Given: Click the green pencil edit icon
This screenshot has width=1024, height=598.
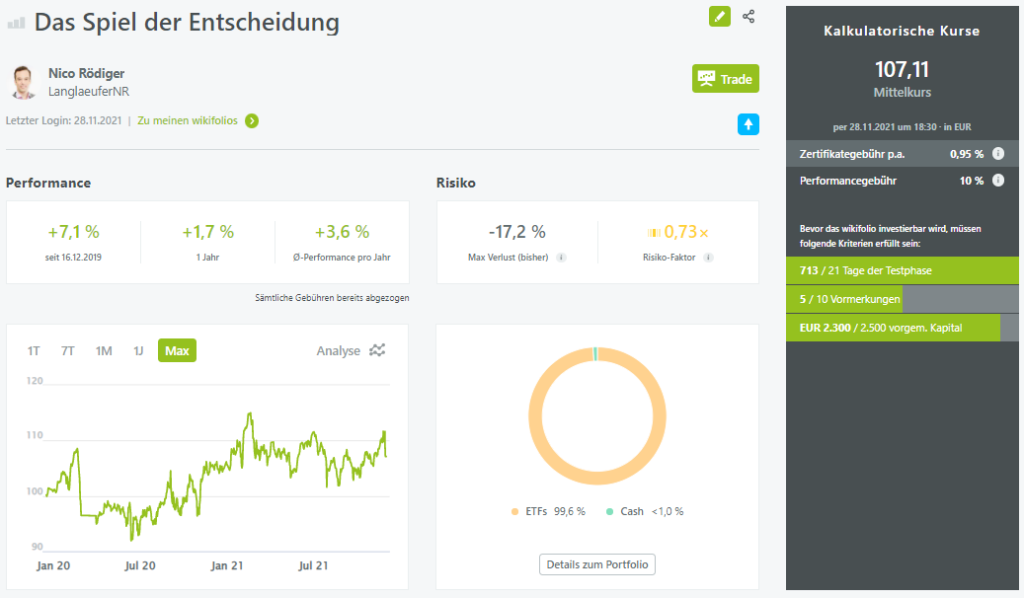Looking at the screenshot, I should [x=720, y=16].
